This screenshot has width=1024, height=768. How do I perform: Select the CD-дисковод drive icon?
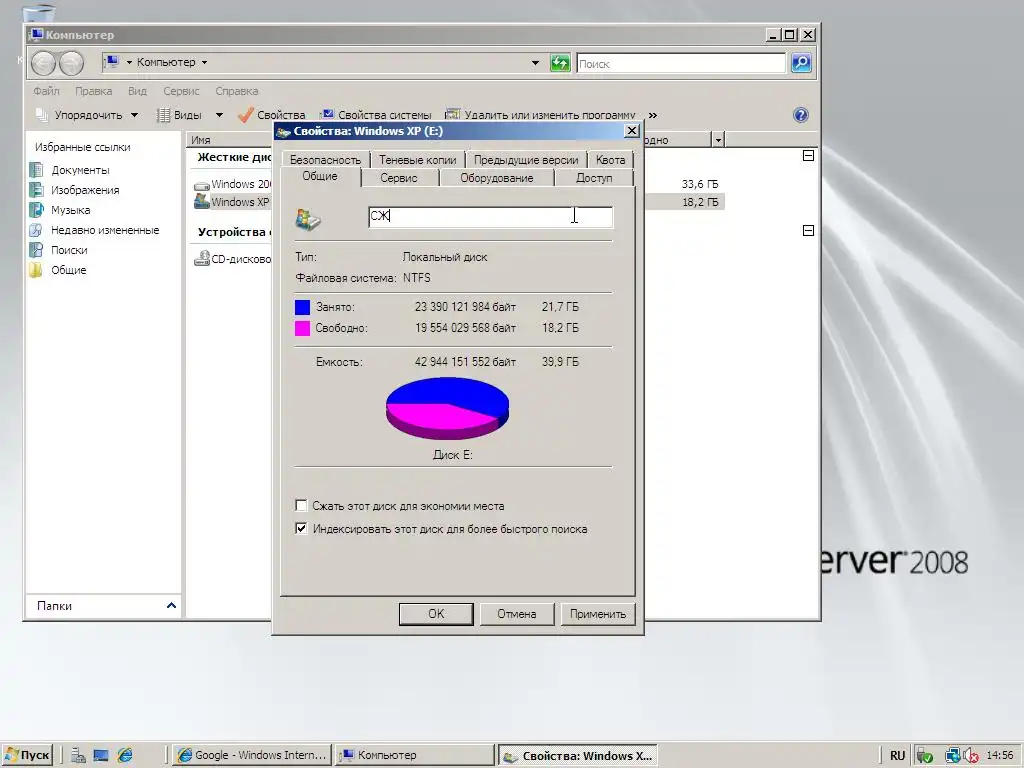[202, 259]
